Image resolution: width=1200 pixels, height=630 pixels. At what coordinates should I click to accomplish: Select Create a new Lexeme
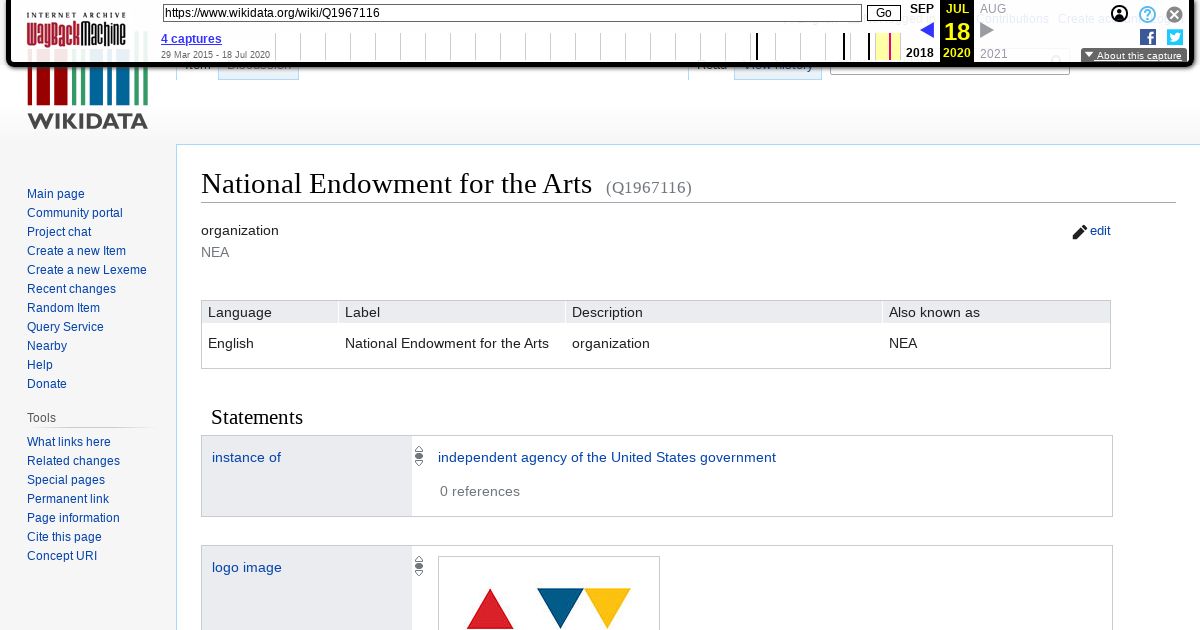(x=87, y=270)
